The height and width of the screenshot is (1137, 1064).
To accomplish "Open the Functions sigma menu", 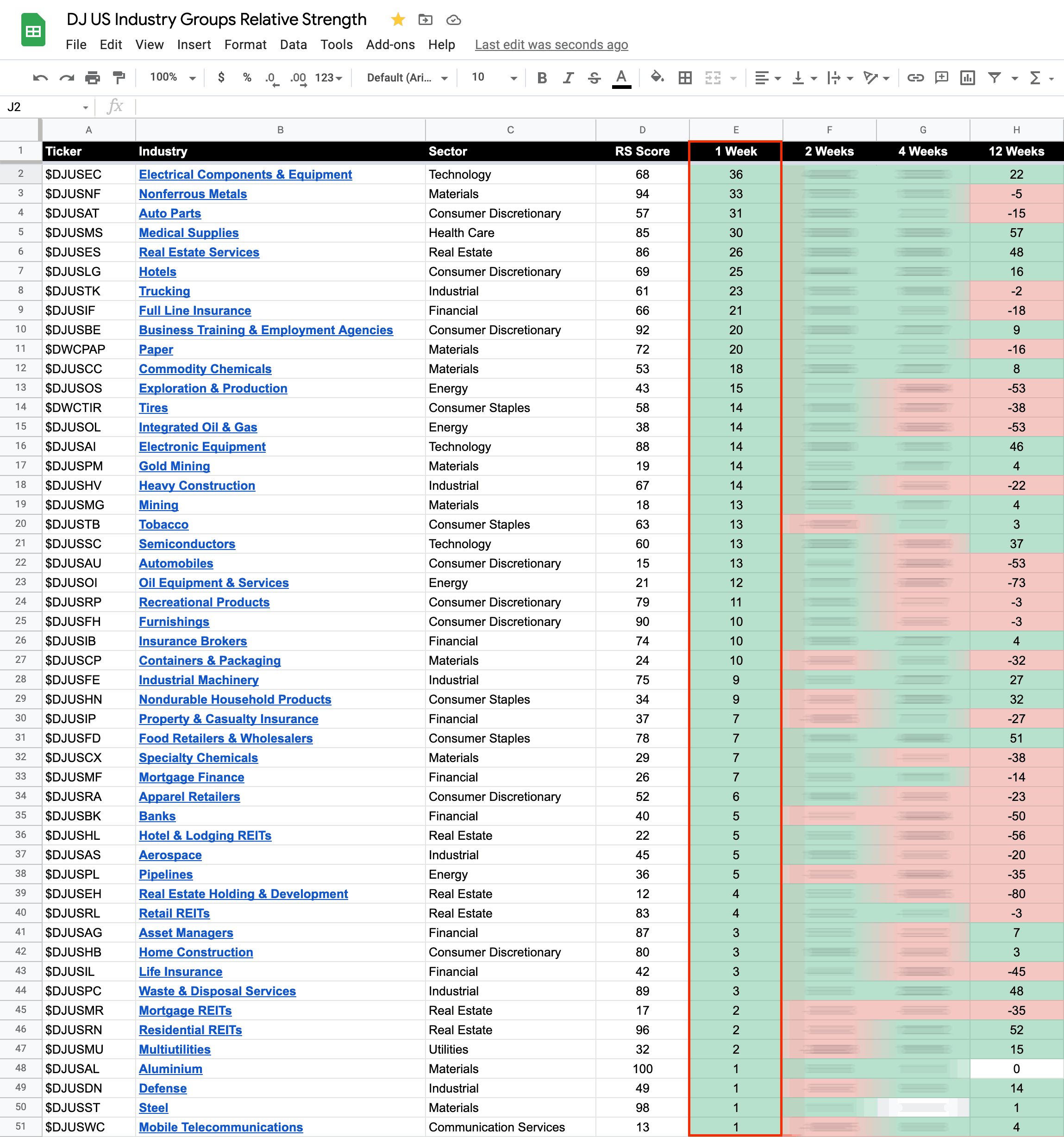I will pyautogui.click(x=1042, y=78).
